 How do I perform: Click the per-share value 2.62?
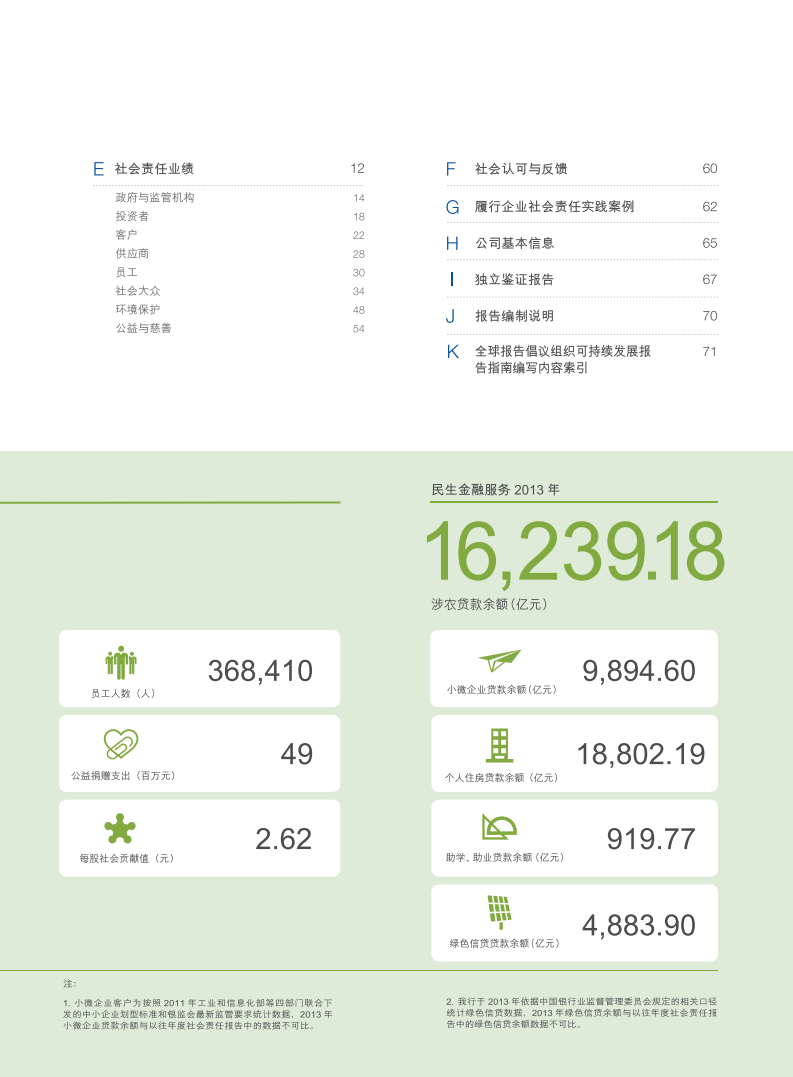[284, 839]
